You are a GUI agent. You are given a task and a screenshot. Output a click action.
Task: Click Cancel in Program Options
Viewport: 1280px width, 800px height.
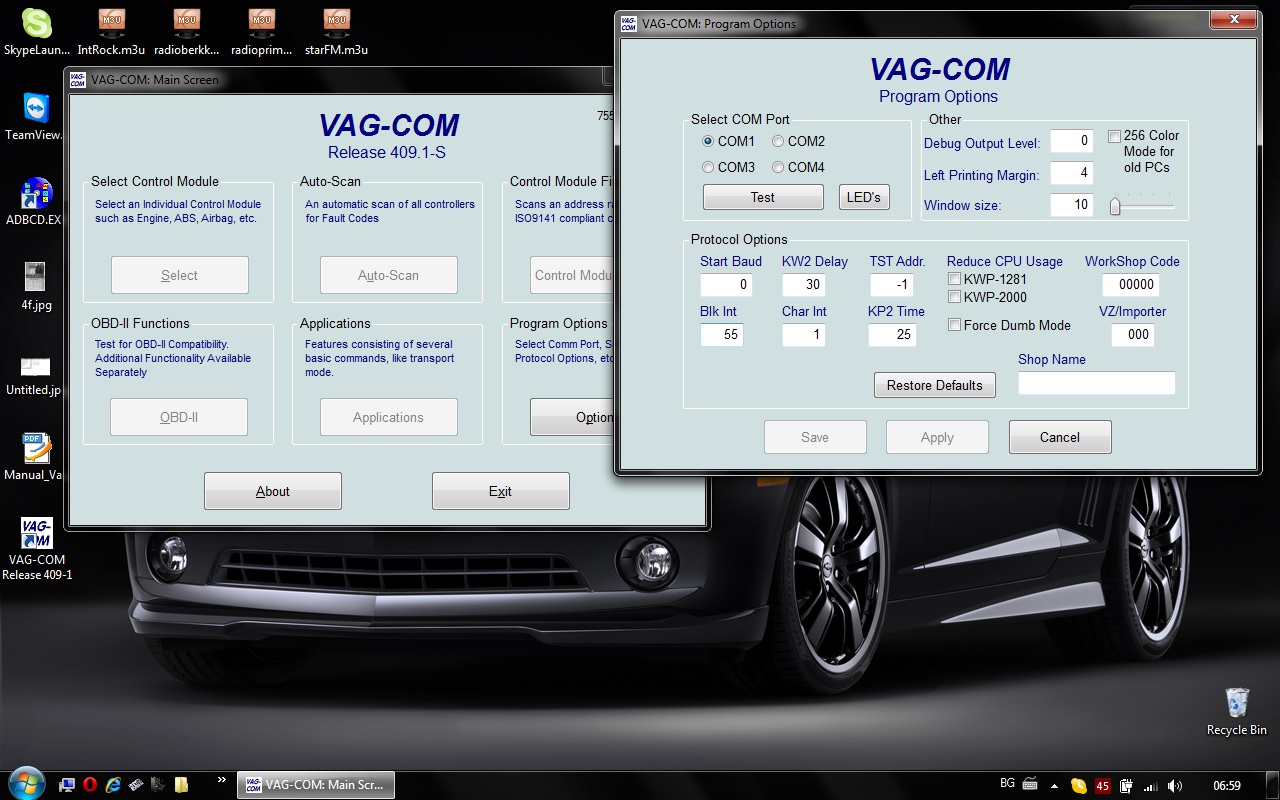click(x=1060, y=437)
